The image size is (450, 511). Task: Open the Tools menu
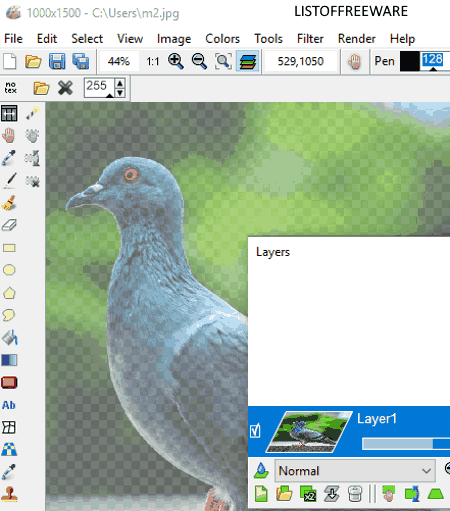268,39
